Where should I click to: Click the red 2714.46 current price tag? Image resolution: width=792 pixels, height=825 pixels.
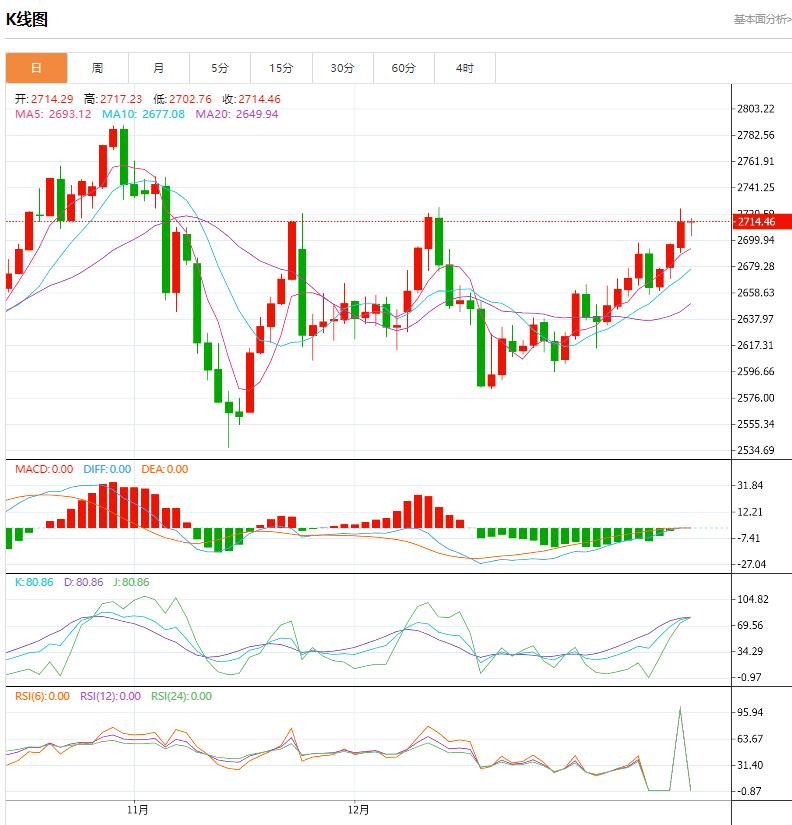762,222
